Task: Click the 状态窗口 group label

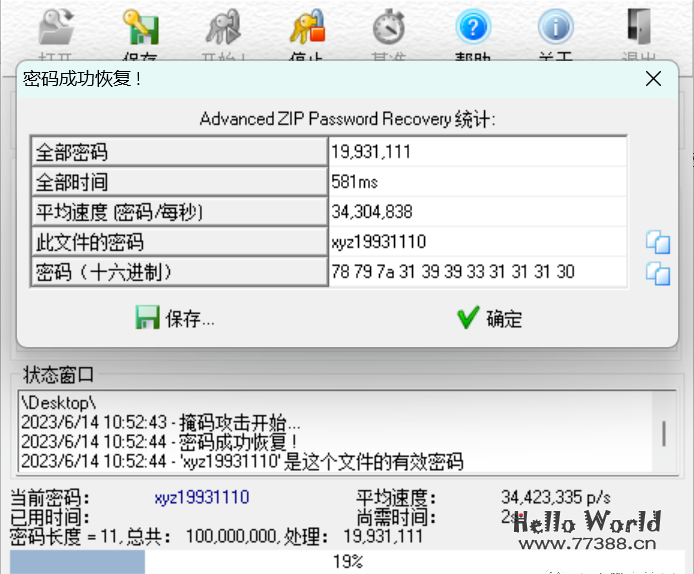Action: (58, 375)
